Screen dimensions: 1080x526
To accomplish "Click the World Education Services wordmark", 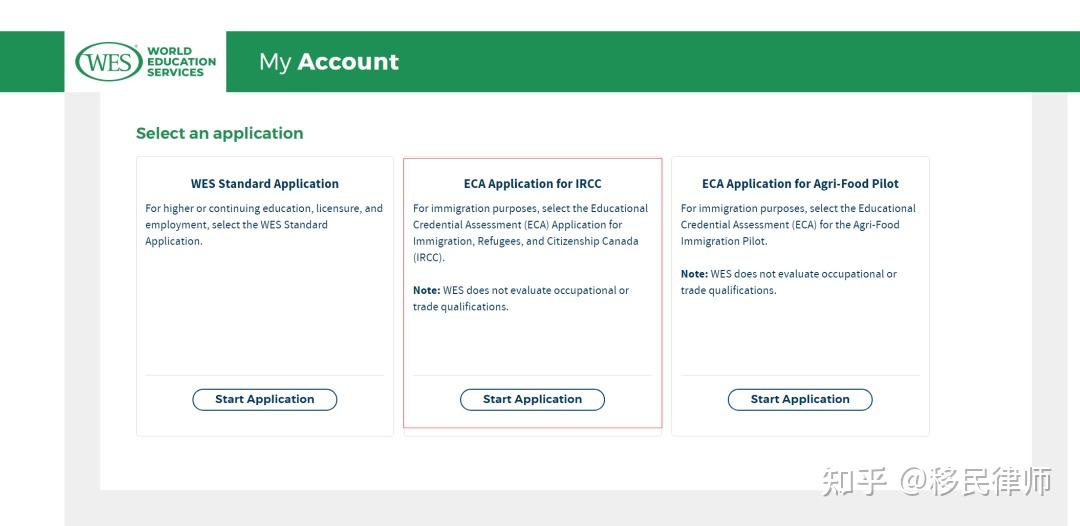I will click(x=181, y=62).
